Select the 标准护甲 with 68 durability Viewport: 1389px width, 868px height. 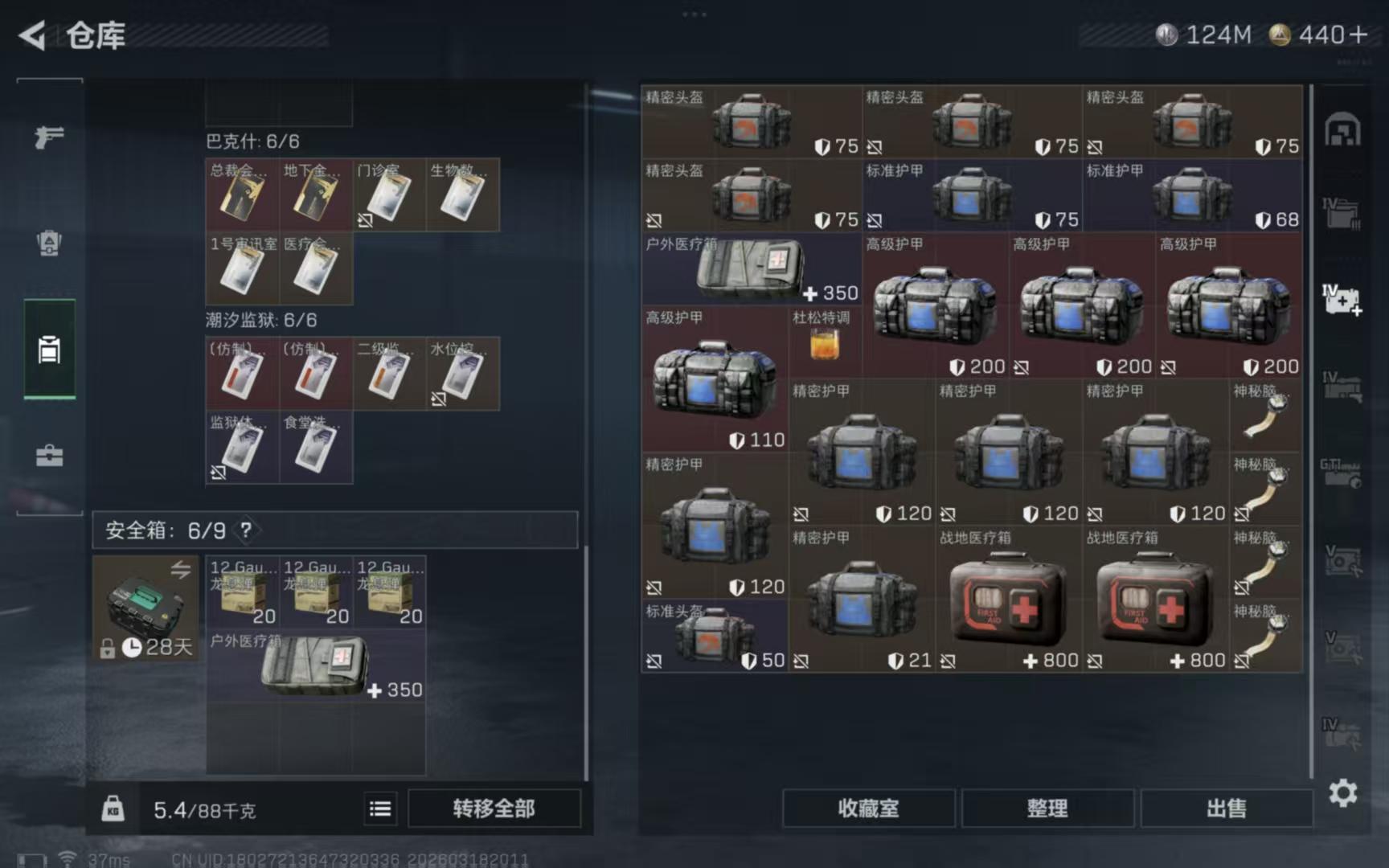(1192, 195)
